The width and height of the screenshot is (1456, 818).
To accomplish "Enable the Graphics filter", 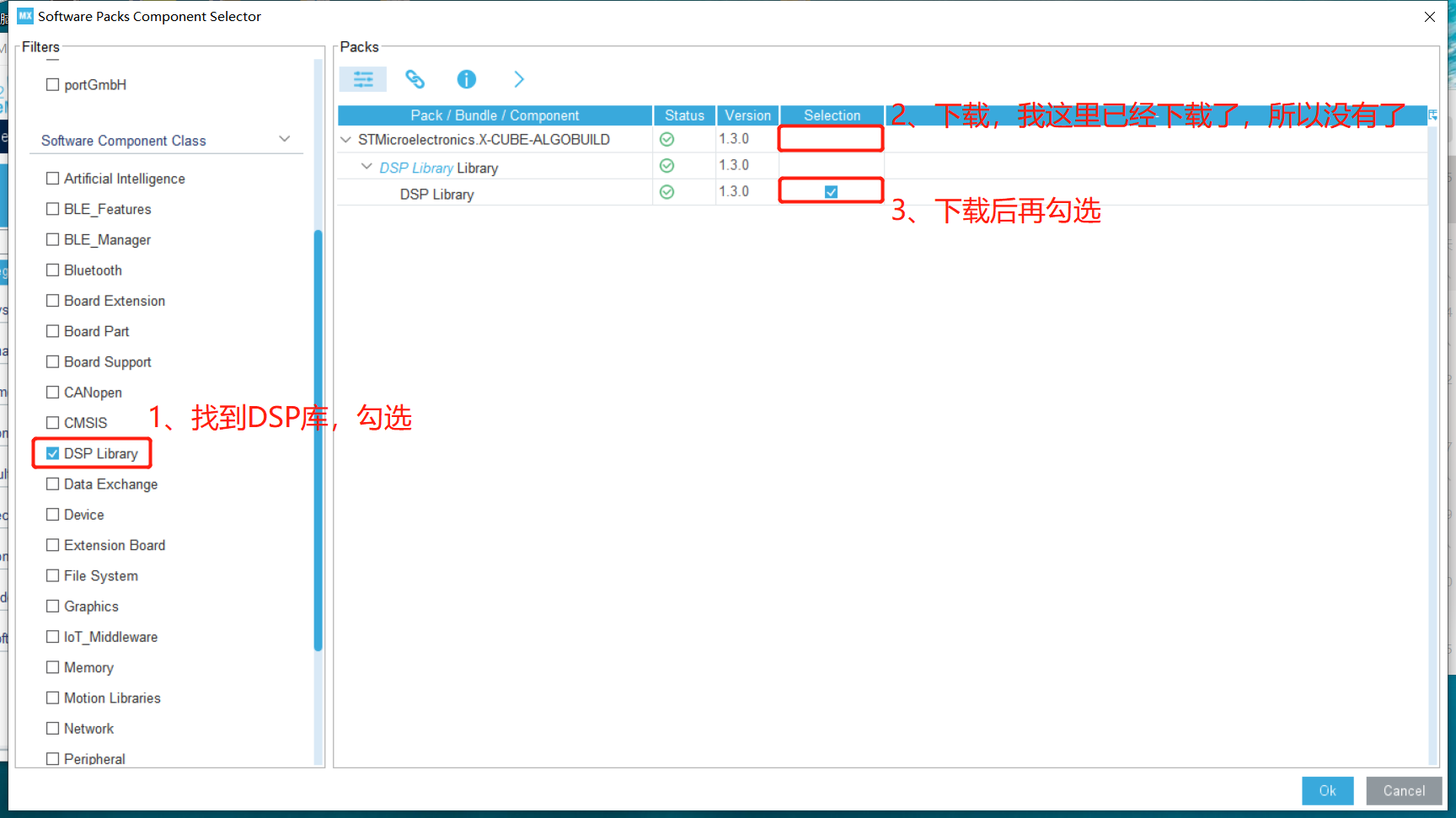I will [53, 606].
